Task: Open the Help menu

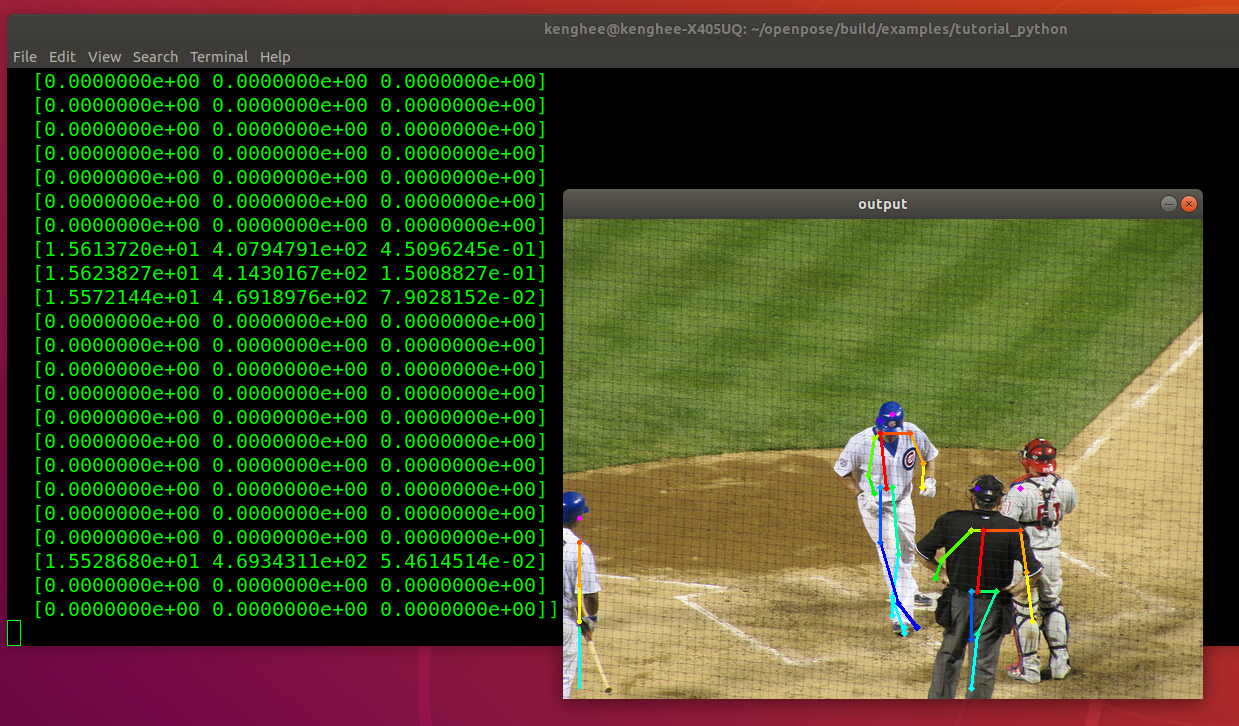Action: (275, 57)
